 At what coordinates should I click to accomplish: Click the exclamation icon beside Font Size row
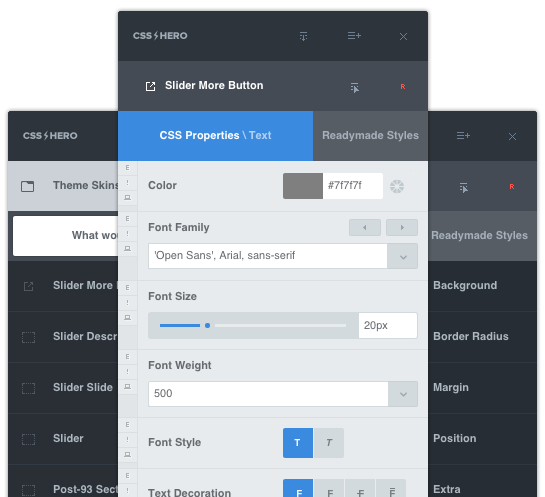coord(128,303)
